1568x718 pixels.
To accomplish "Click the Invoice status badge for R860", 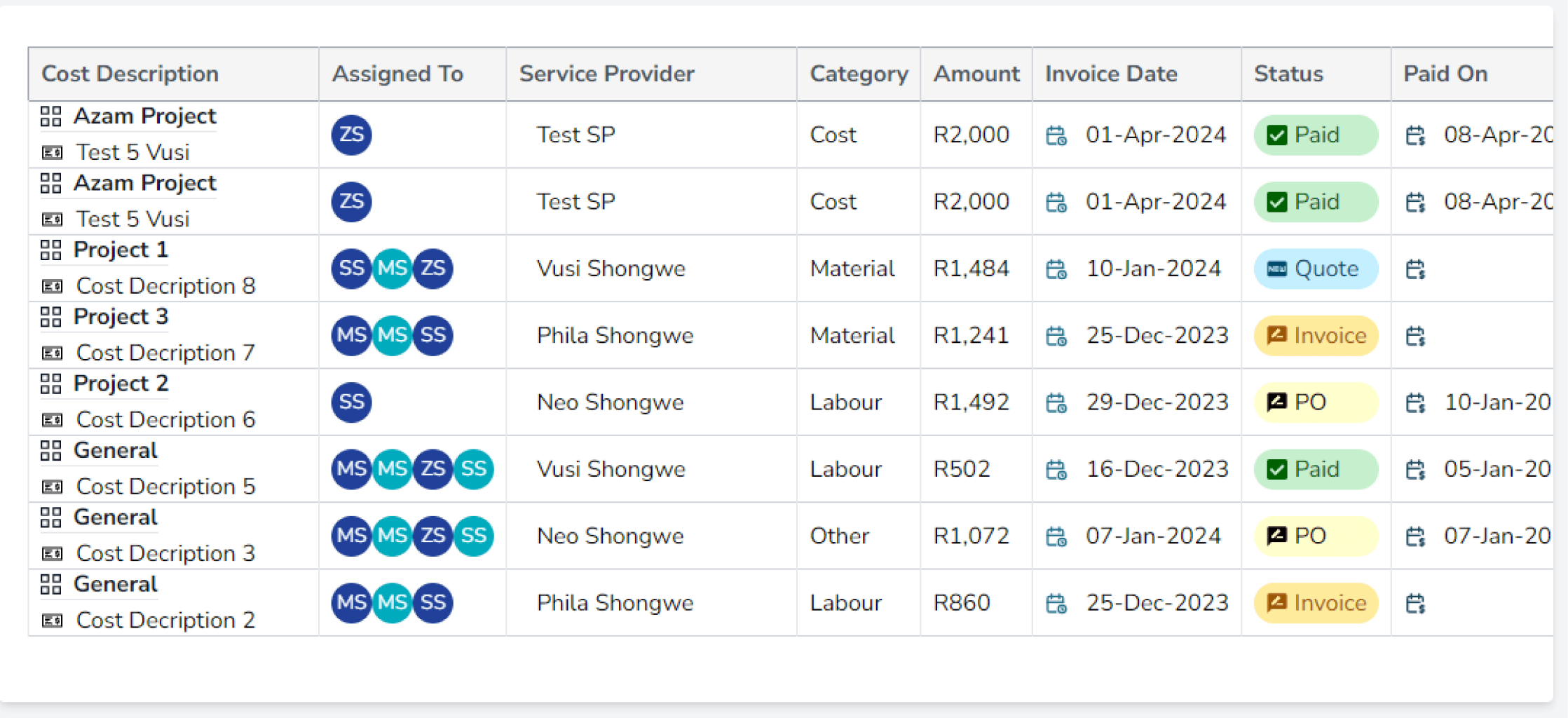I will (x=1315, y=603).
